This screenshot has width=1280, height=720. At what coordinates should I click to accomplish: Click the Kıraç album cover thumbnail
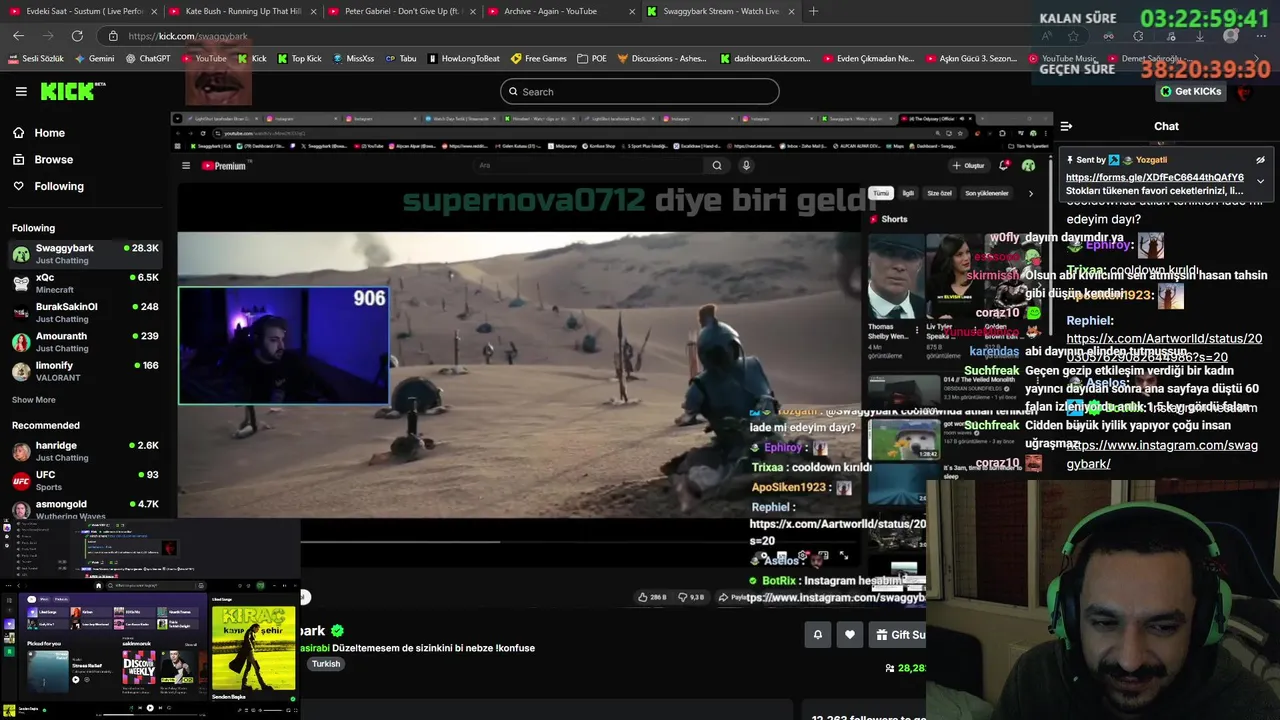pos(253,646)
